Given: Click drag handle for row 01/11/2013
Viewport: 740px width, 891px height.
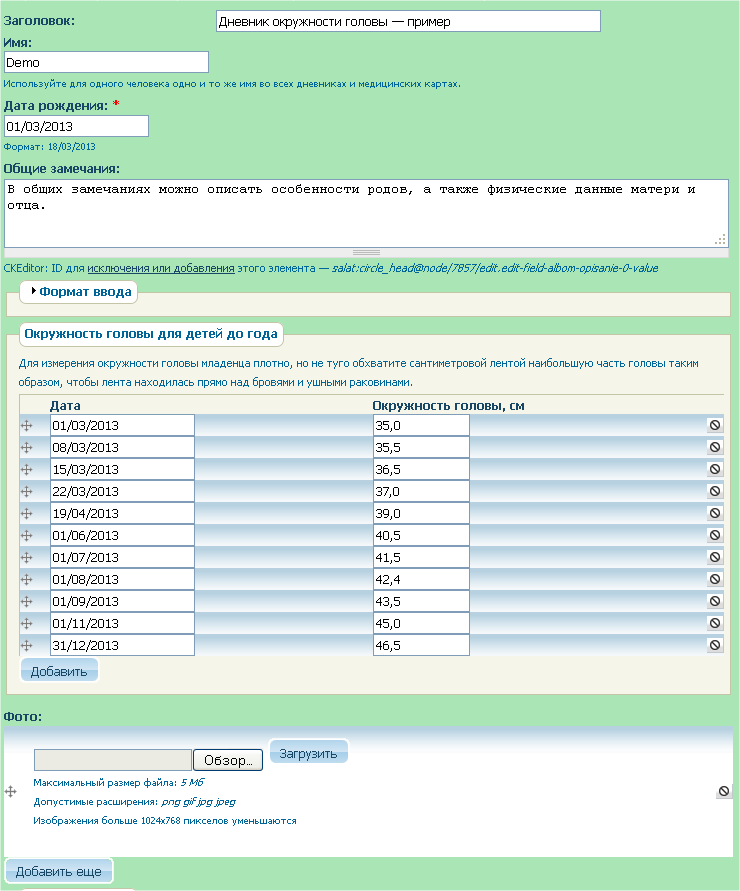Looking at the screenshot, I should pyautogui.click(x=26, y=623).
